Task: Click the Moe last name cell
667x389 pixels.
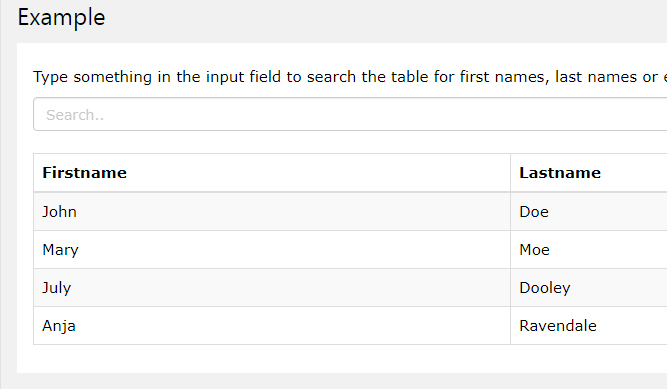Action: pyautogui.click(x=589, y=250)
